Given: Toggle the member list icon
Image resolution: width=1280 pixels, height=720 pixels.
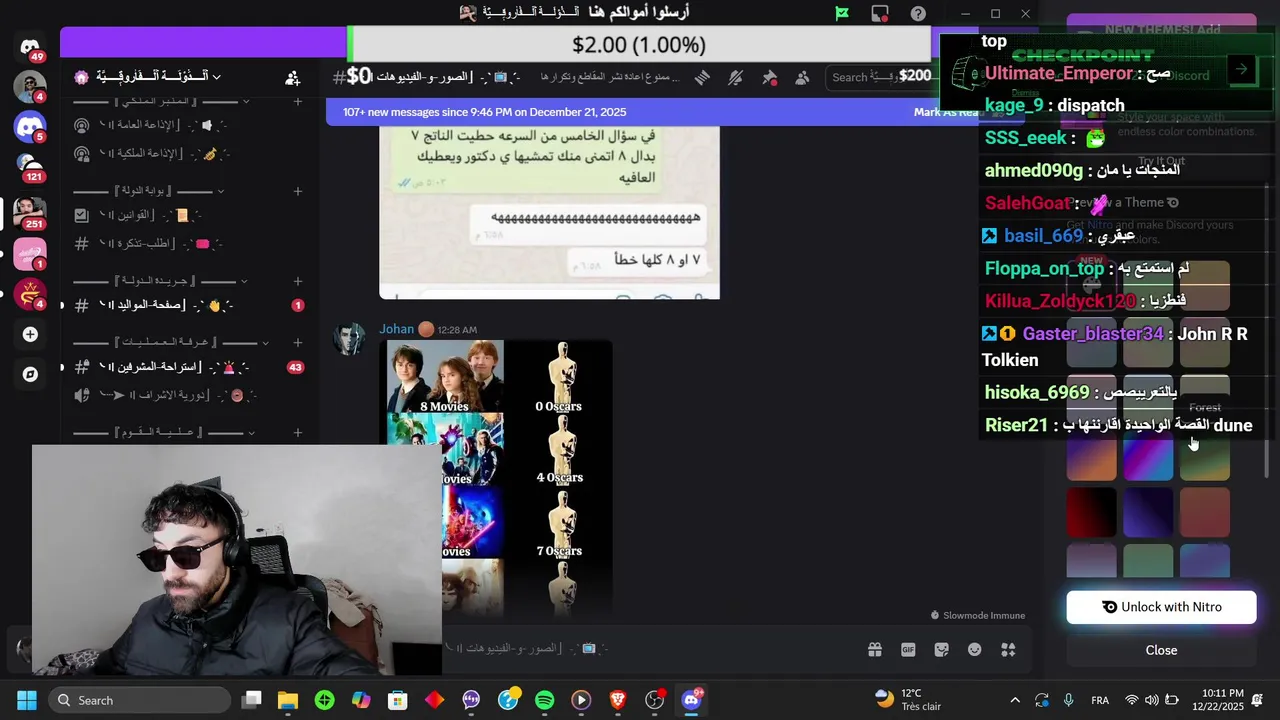Looking at the screenshot, I should point(802,77).
